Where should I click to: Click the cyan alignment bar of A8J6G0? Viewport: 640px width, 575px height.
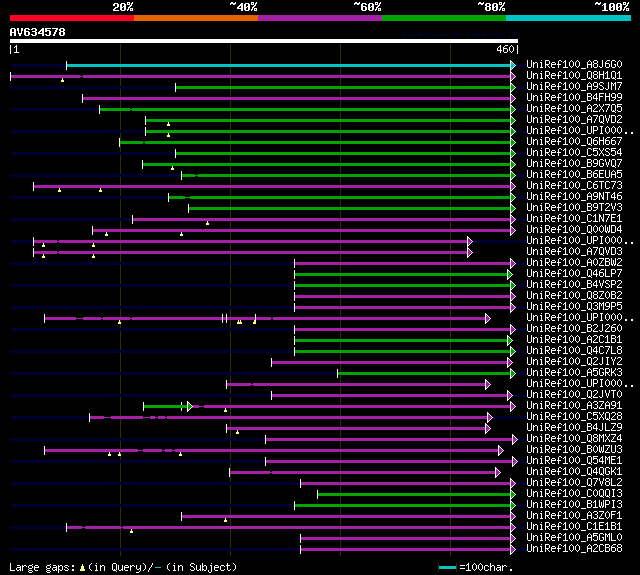(x=288, y=65)
